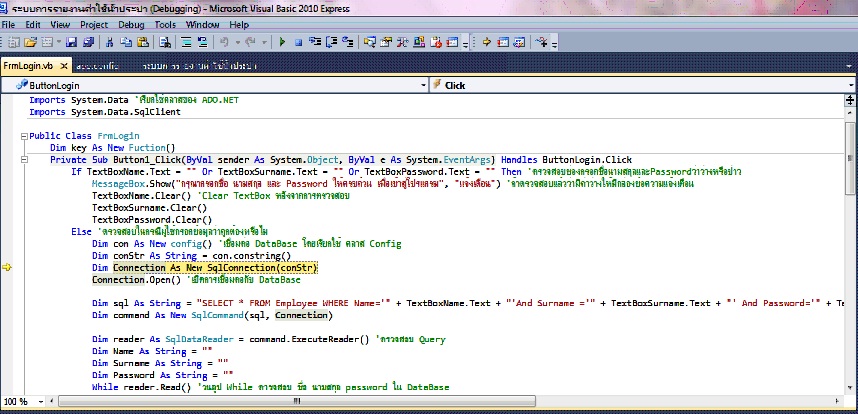Click 'Dim Surname As String' line

tap(160, 363)
